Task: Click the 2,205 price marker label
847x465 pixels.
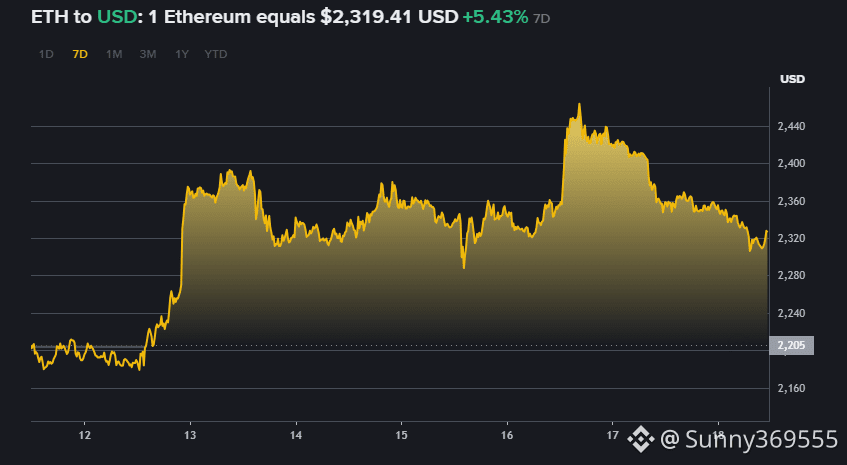Action: pyautogui.click(x=791, y=346)
